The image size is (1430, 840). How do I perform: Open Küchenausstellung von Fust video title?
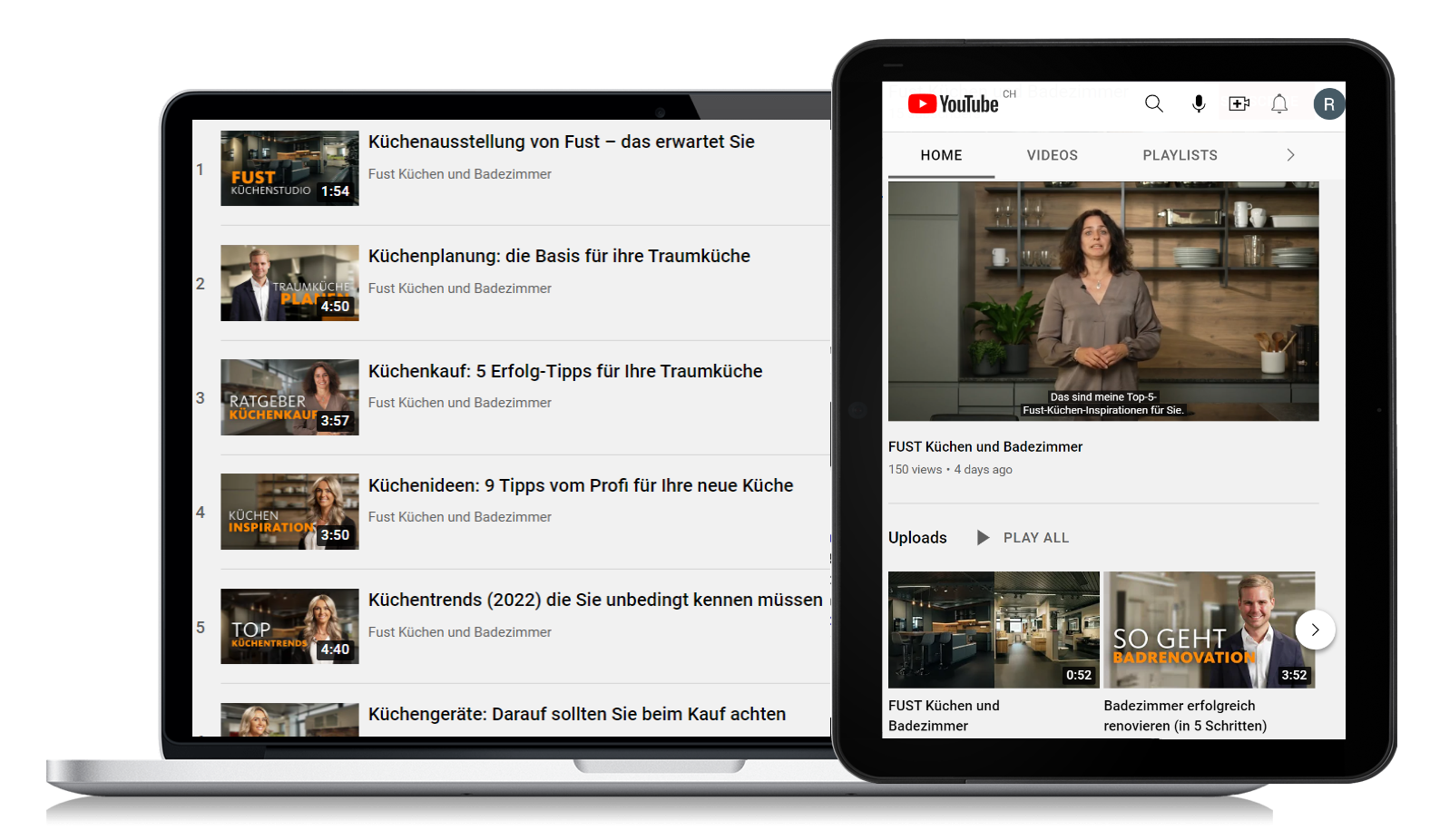click(x=562, y=142)
